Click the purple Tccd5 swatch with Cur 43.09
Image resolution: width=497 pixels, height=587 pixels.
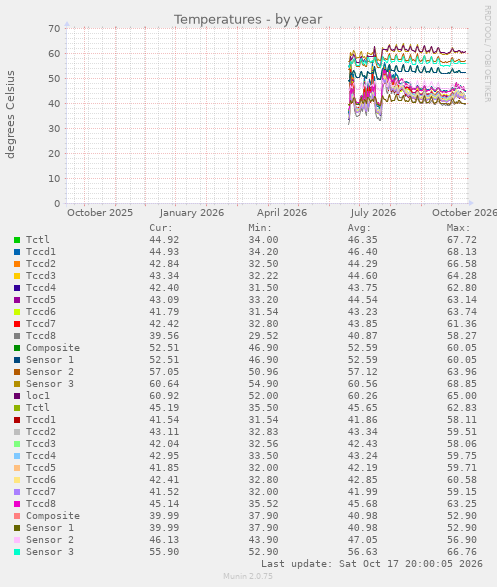tap(17, 300)
